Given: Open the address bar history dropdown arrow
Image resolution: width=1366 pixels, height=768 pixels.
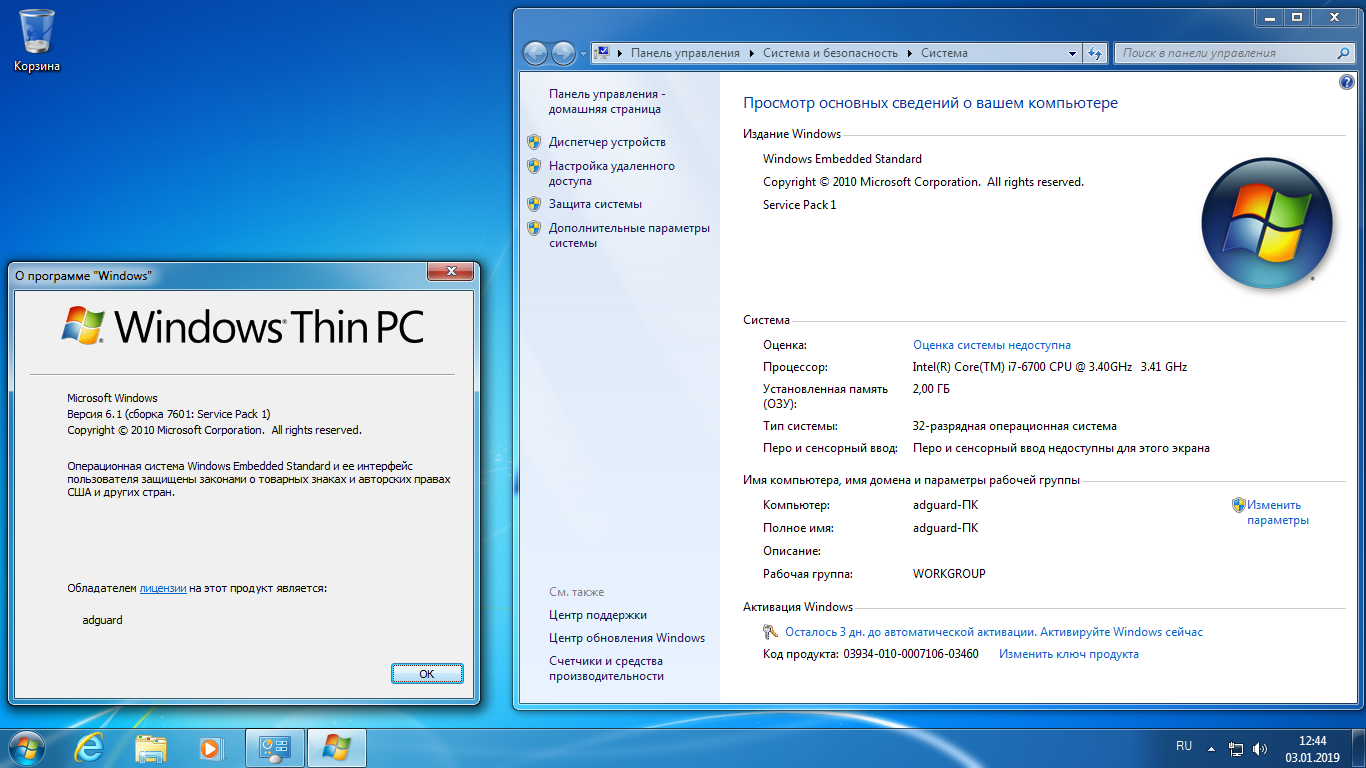Looking at the screenshot, I should pyautogui.click(x=1072, y=53).
